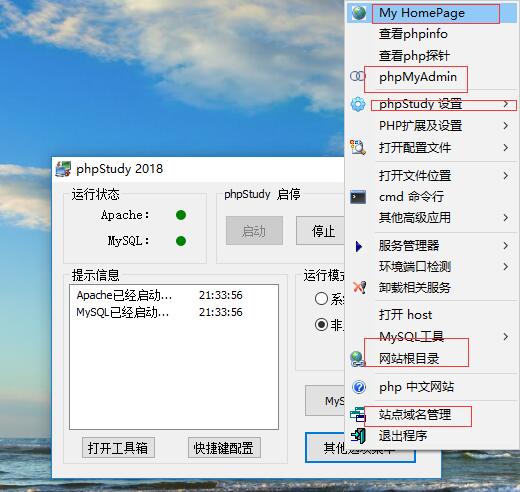This screenshot has height=492, width=520.
Task: Click the blue arrow icon beside 服务管理器
Action: (359, 246)
